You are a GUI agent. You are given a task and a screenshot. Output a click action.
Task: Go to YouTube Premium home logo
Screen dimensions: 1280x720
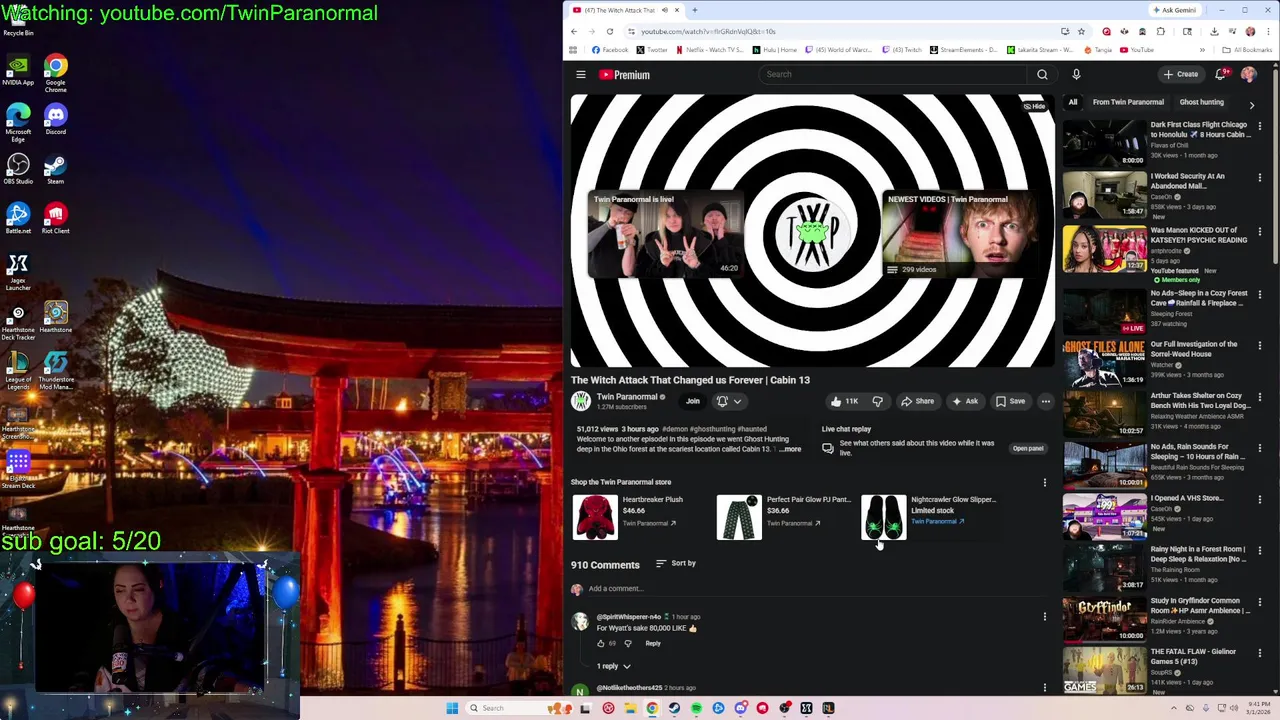coord(624,75)
